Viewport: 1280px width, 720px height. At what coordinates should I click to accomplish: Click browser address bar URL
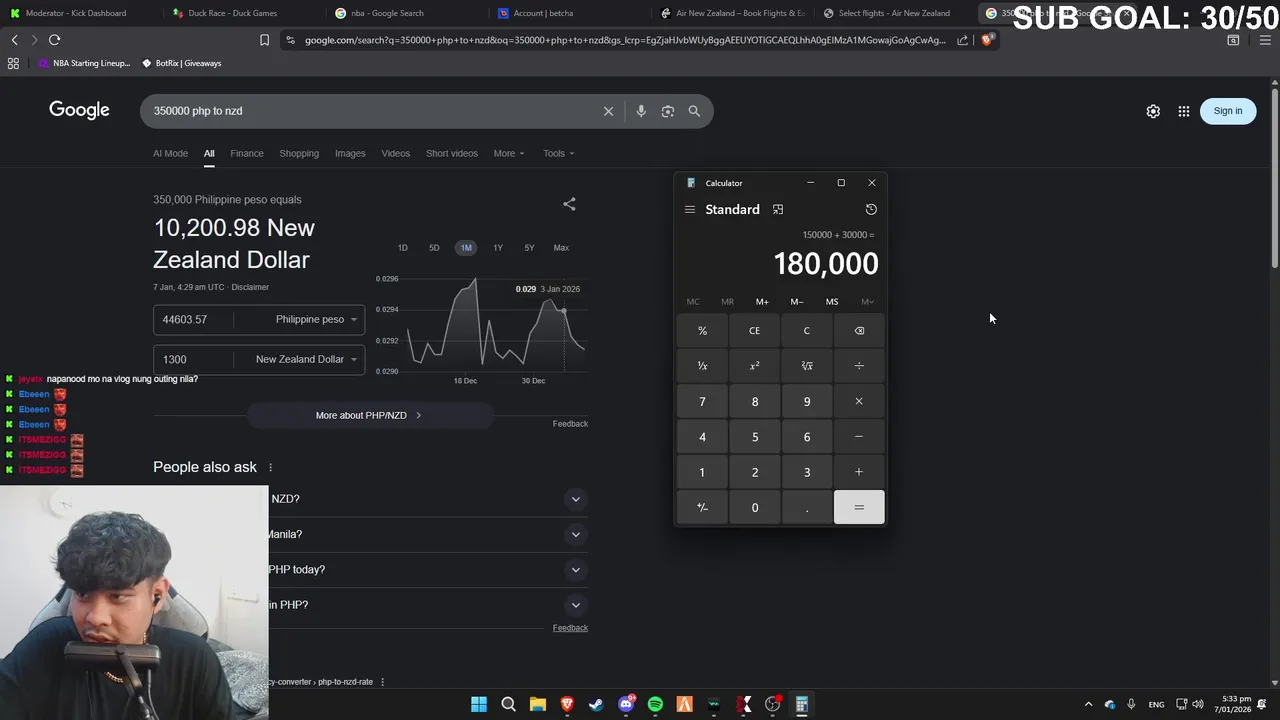point(624,40)
